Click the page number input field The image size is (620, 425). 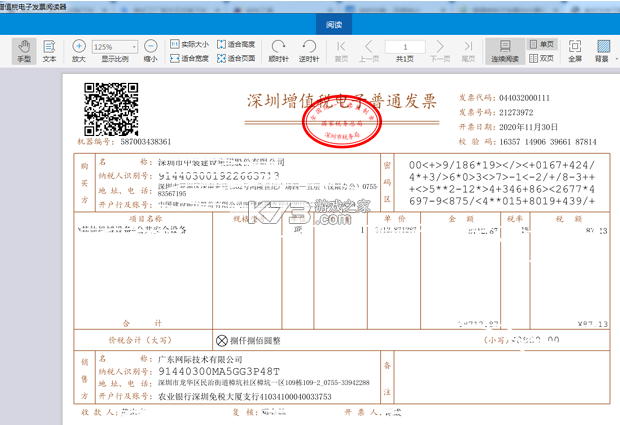point(405,47)
